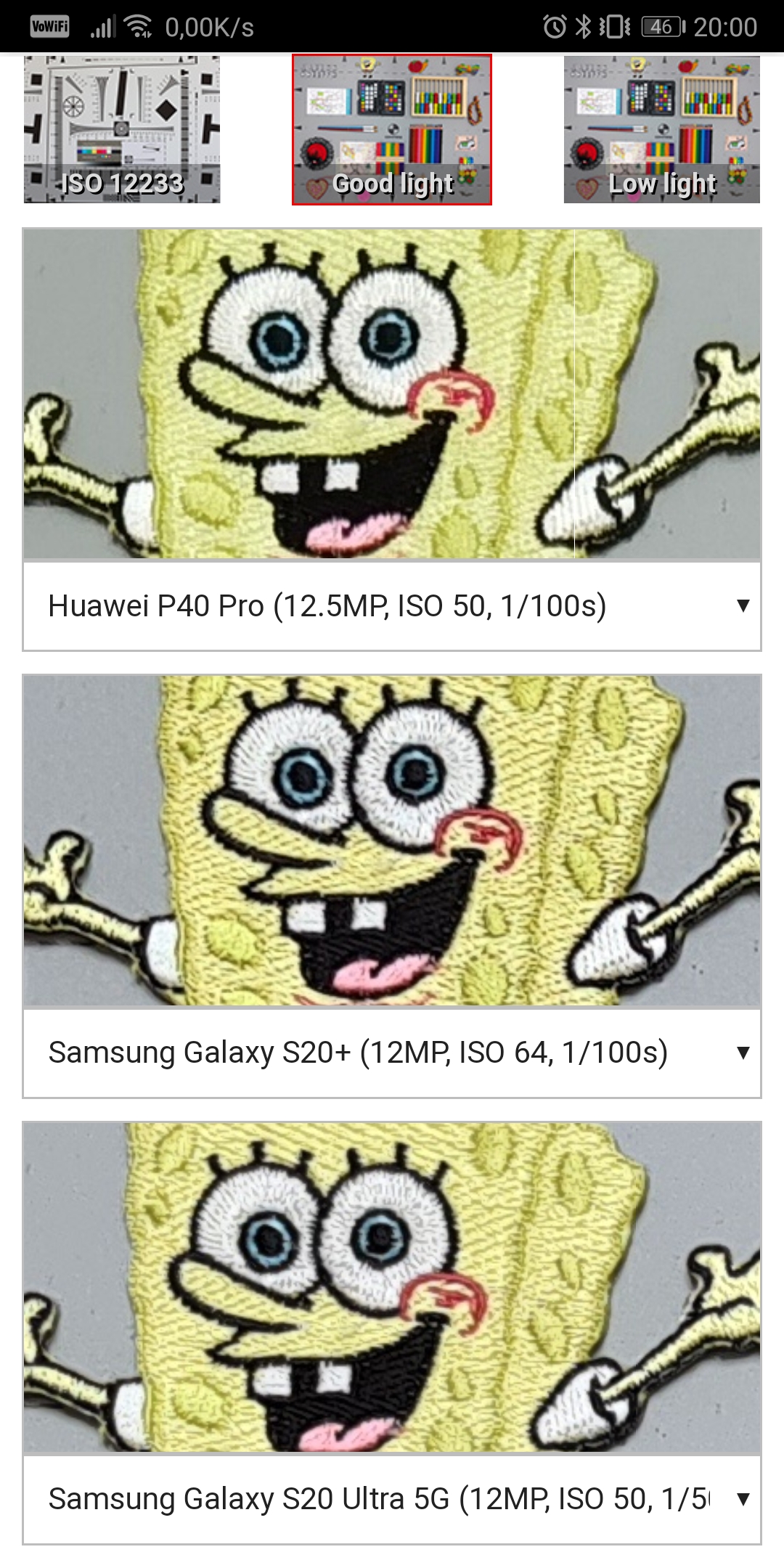The width and height of the screenshot is (784, 1568).
Task: Tap the Wi-Fi signal icon
Action: click(138, 26)
